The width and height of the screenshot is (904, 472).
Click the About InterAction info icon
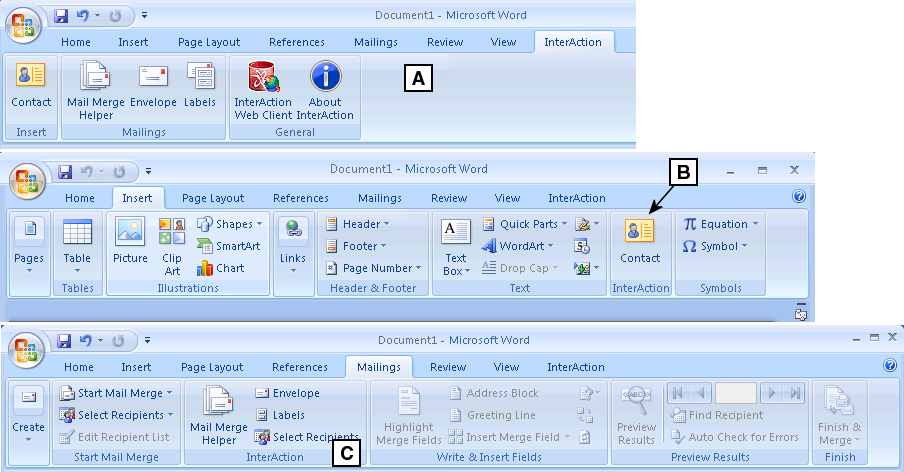[x=325, y=90]
